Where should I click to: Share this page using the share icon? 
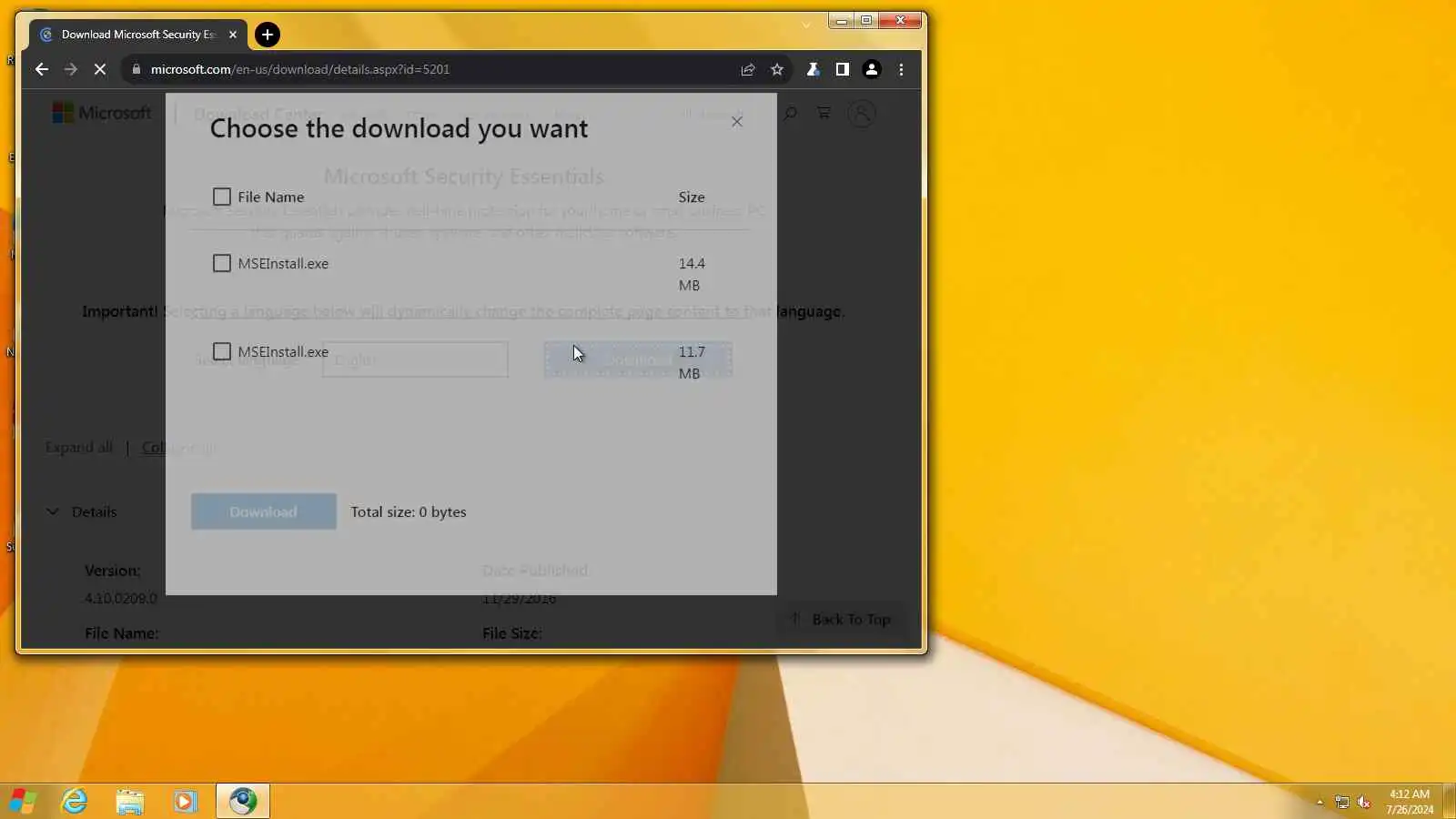click(748, 69)
